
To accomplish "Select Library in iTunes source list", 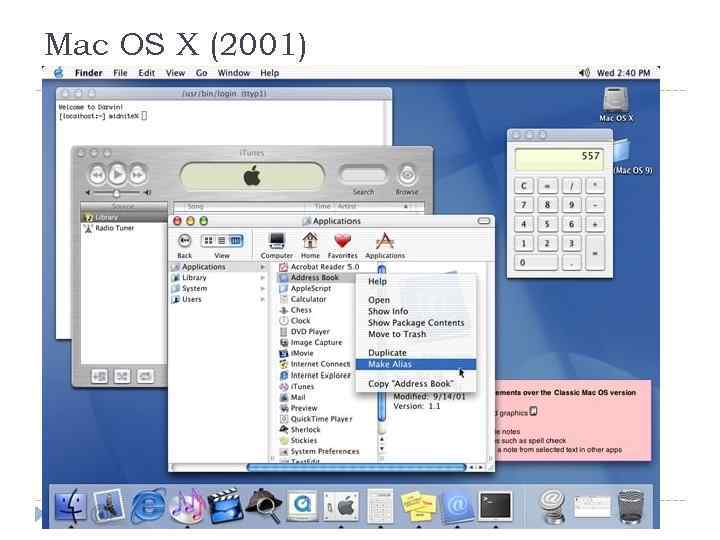I will tap(124, 217).
